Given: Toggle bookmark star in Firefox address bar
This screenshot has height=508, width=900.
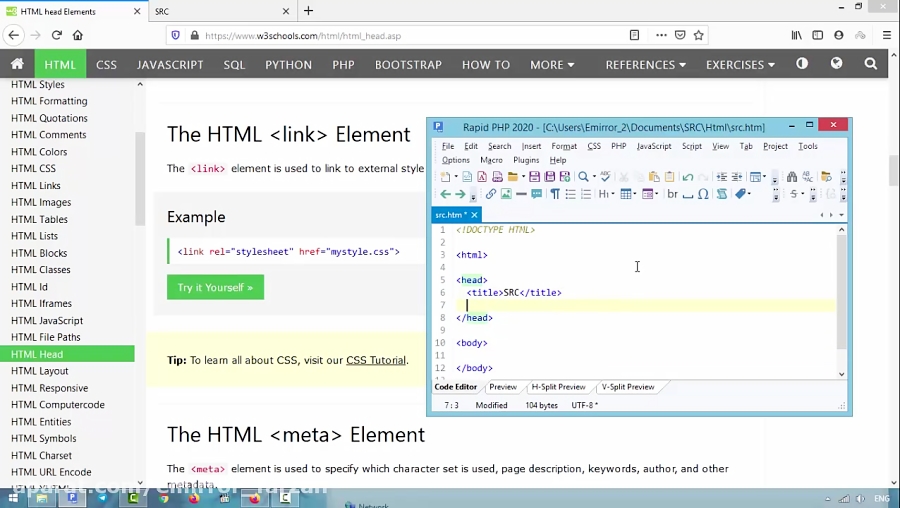Looking at the screenshot, I should (x=699, y=36).
